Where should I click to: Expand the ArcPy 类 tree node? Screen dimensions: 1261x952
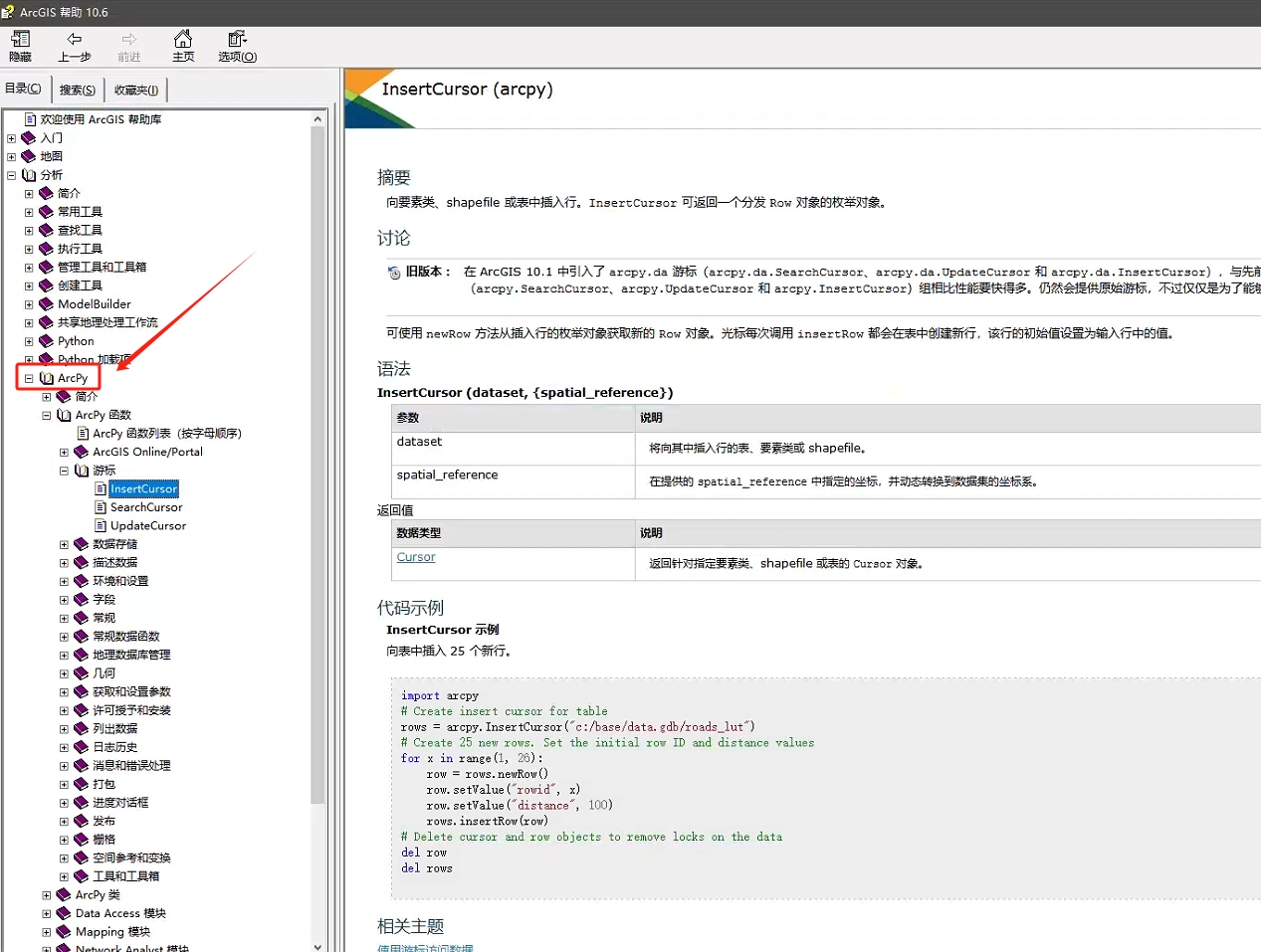47,895
